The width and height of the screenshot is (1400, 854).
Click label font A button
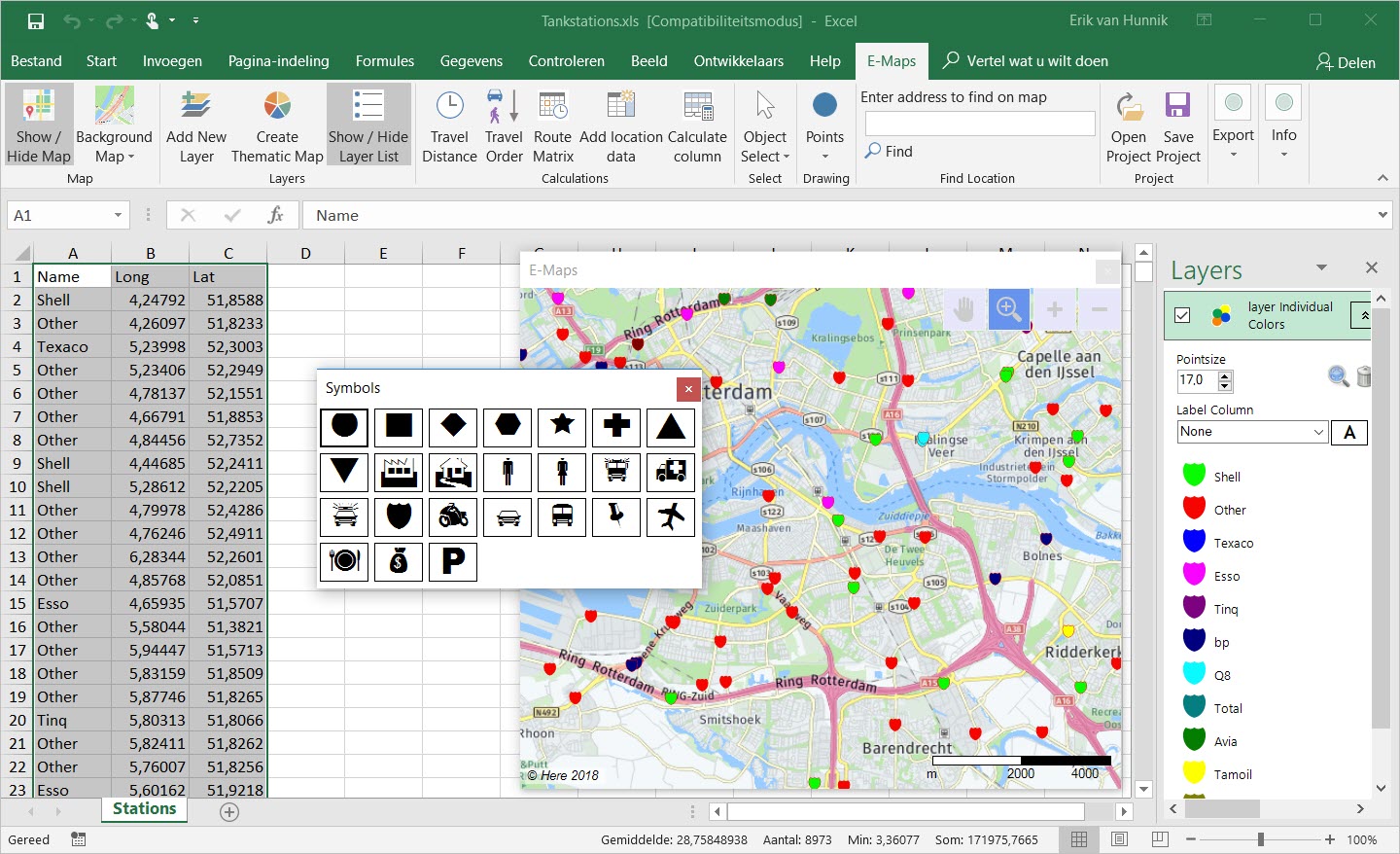pos(1349,433)
